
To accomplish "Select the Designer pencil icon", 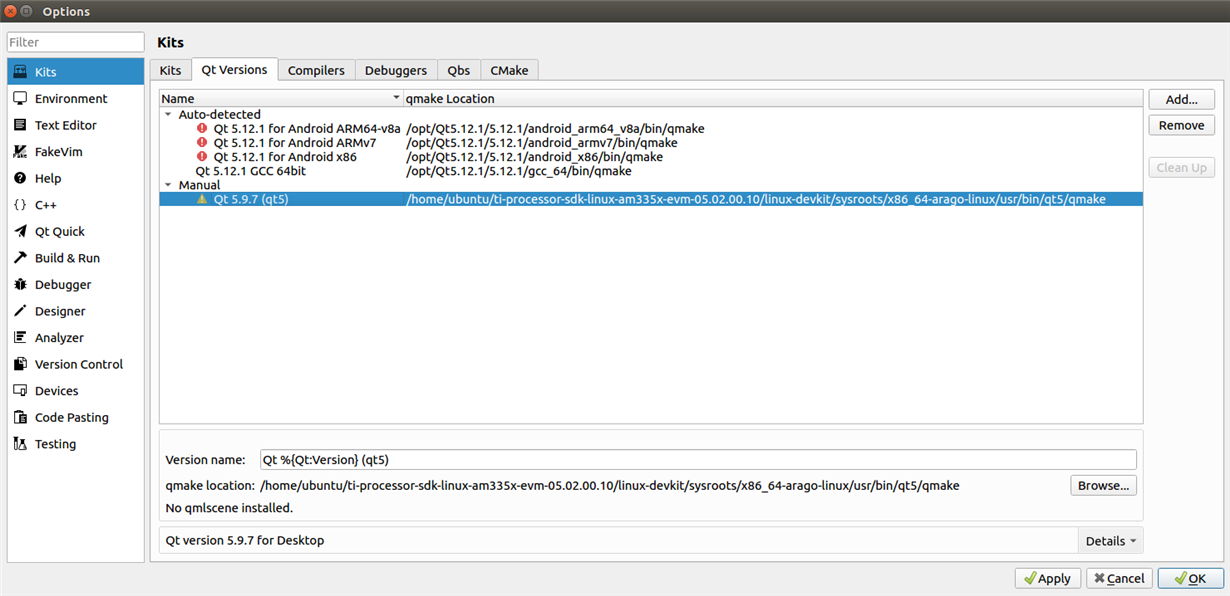I will point(20,311).
